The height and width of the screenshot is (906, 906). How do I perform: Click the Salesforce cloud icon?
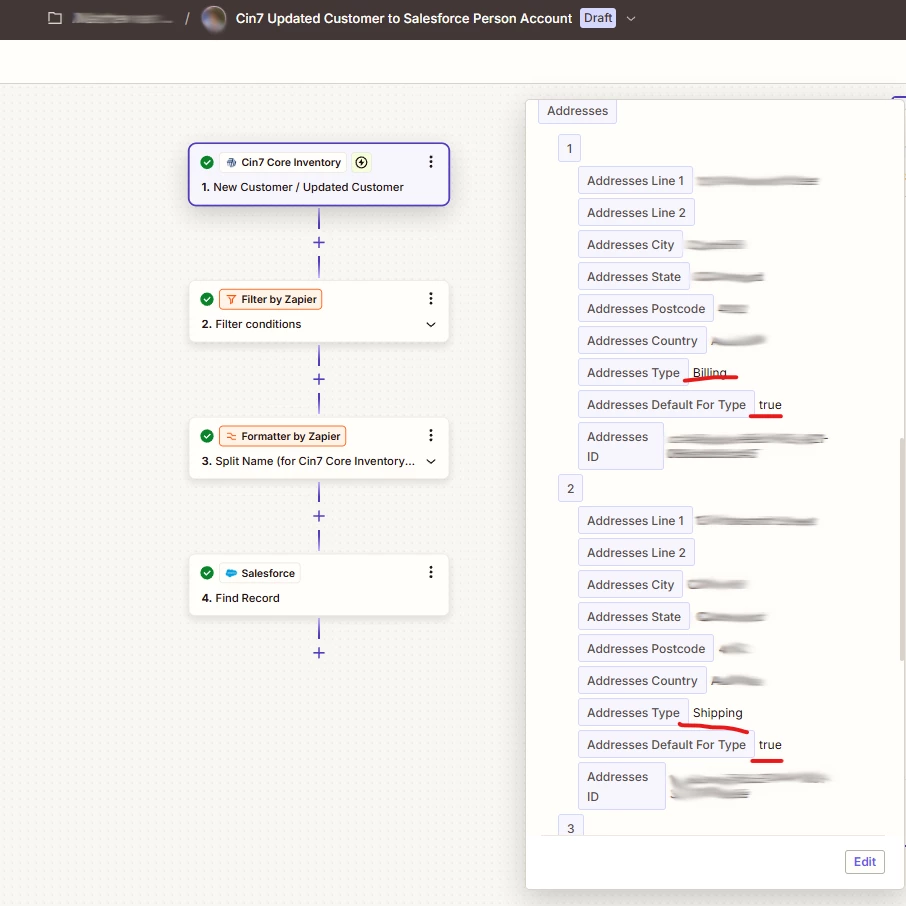[x=231, y=573]
